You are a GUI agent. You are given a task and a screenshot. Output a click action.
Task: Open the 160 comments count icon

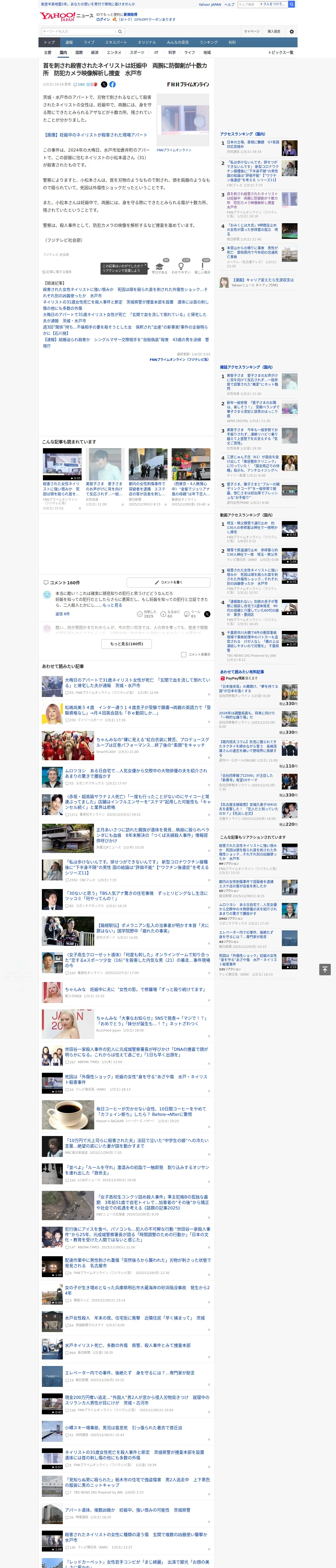pos(80,85)
